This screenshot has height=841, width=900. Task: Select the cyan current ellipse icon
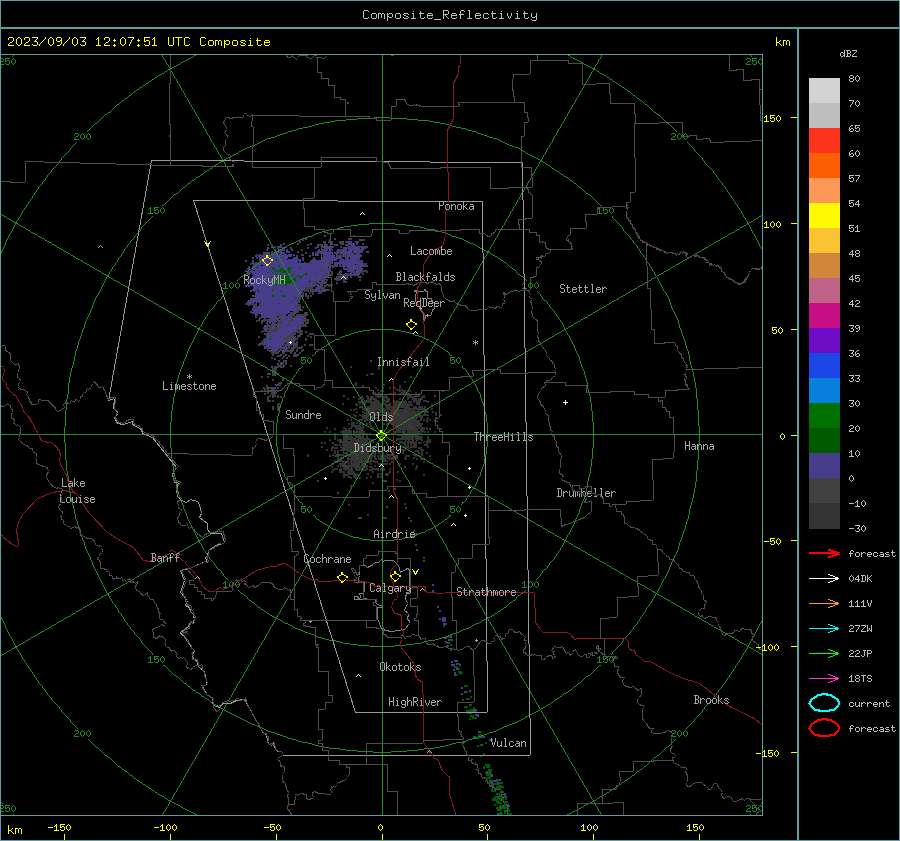click(824, 703)
